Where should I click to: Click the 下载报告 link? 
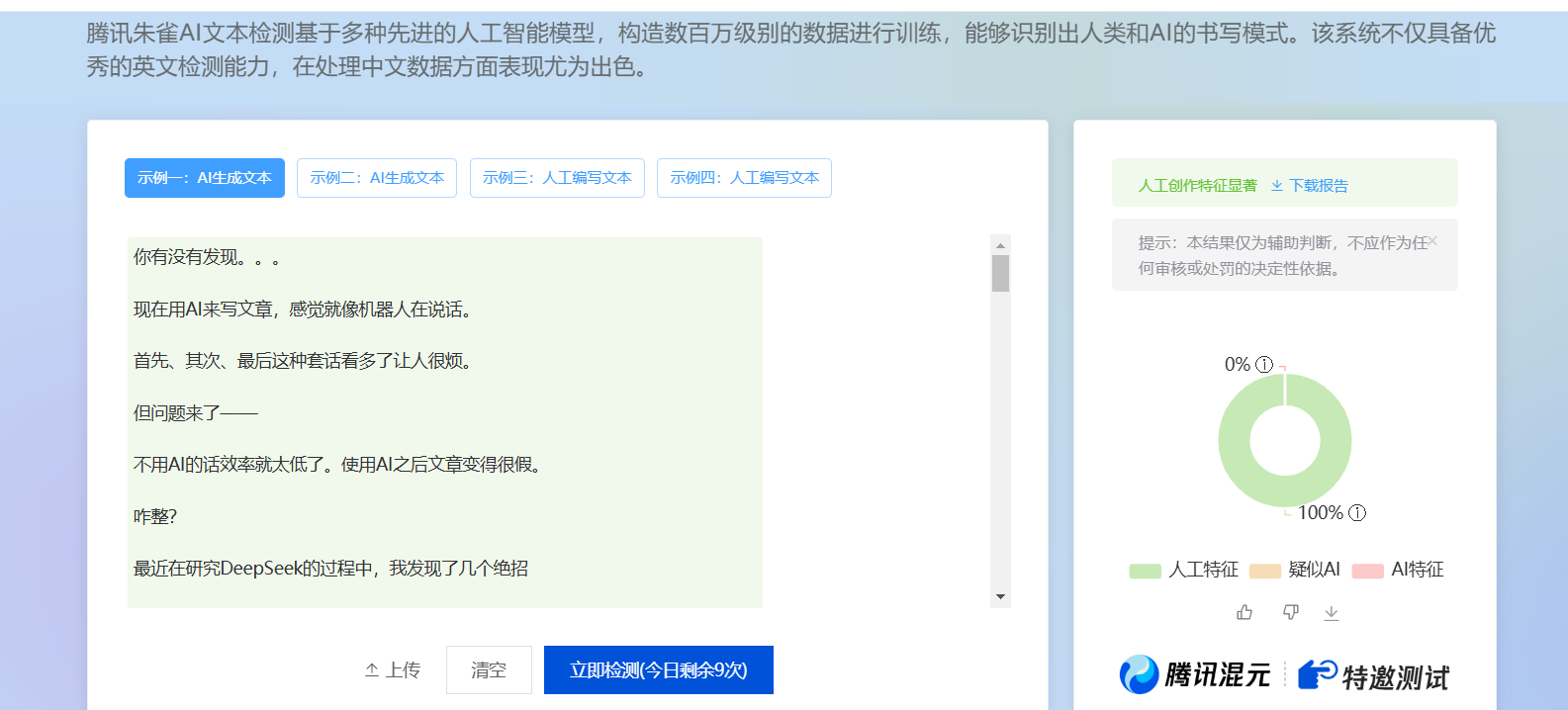click(1318, 185)
